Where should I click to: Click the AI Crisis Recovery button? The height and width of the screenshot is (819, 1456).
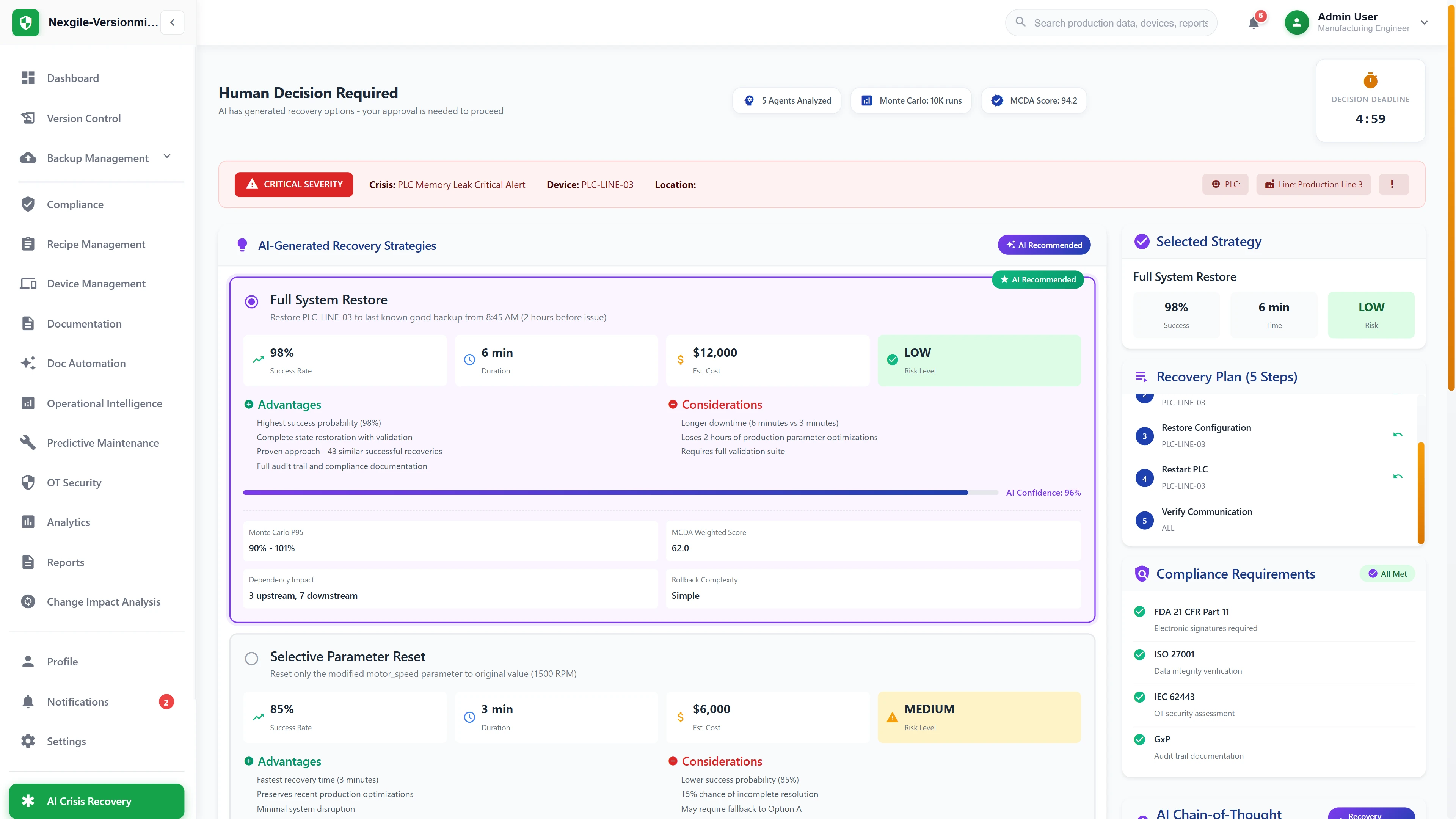[96, 801]
